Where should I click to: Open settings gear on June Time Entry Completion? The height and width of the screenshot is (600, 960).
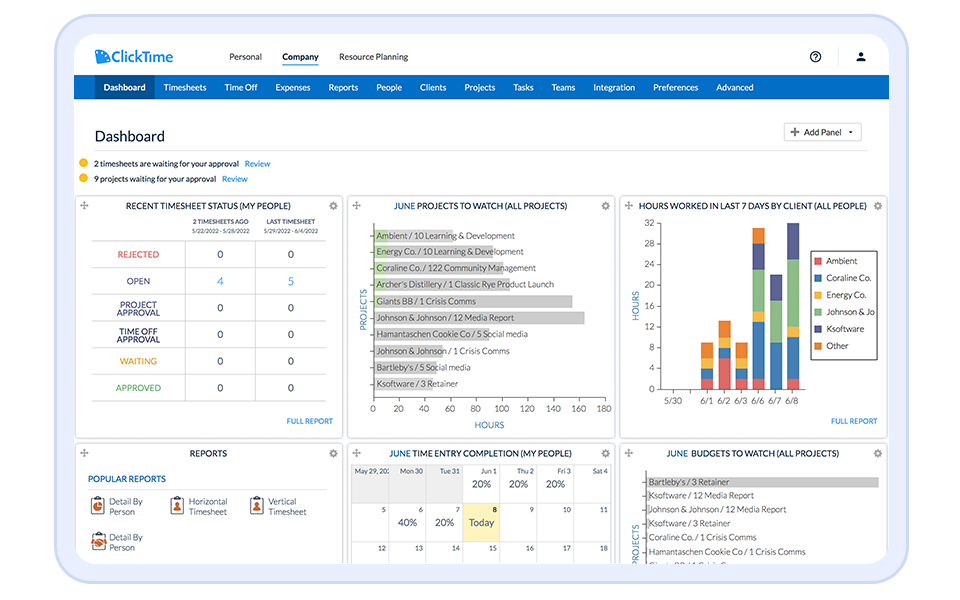[605, 453]
